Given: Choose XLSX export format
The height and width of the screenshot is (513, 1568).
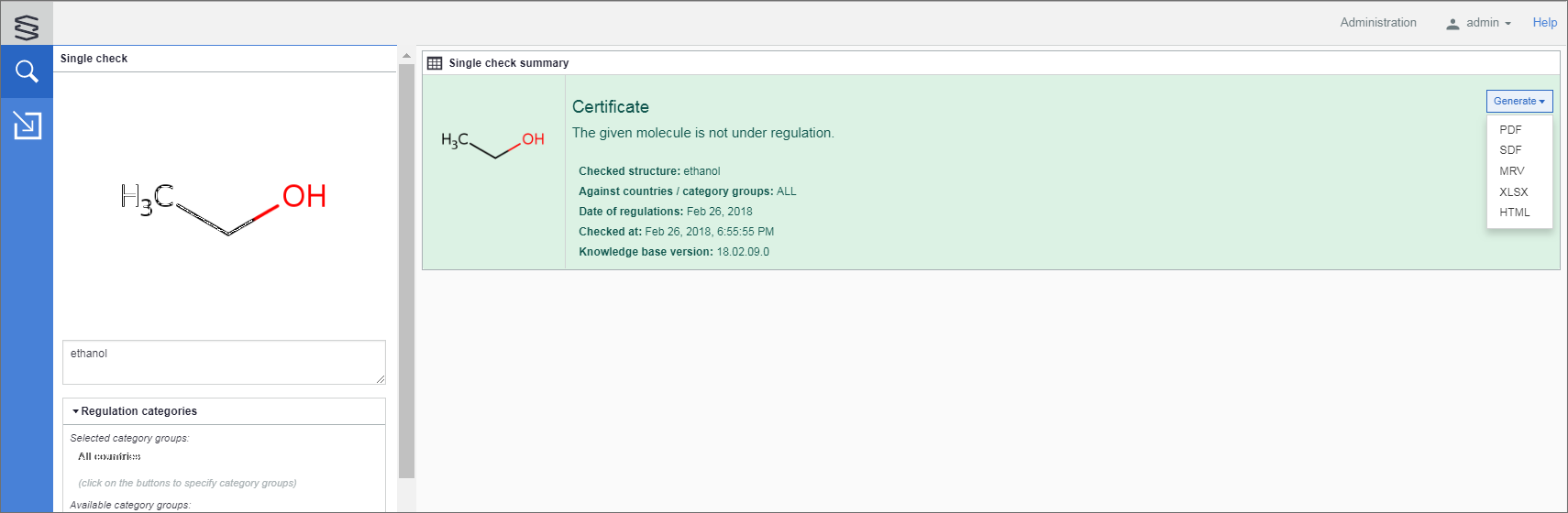Looking at the screenshot, I should (x=1513, y=192).
